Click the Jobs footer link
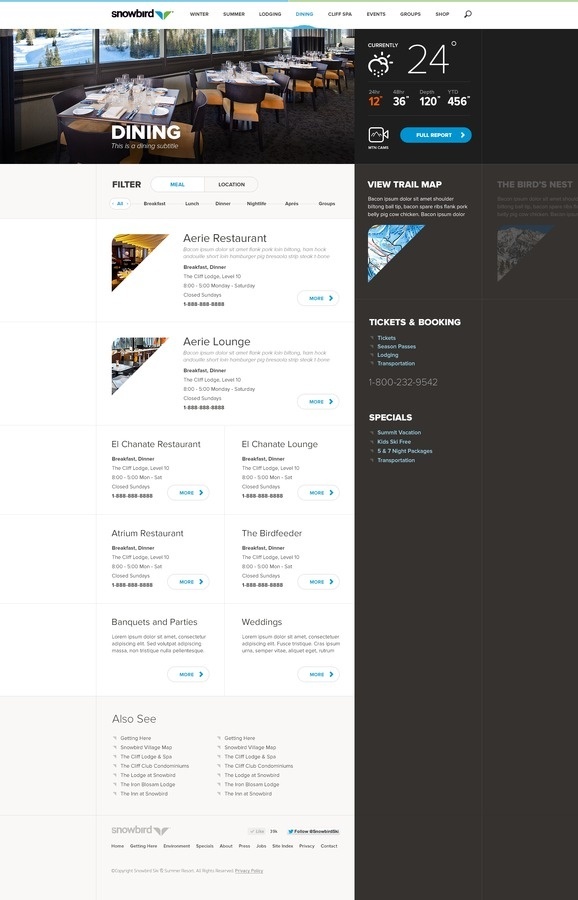Image resolution: width=578 pixels, height=900 pixels. click(261, 846)
